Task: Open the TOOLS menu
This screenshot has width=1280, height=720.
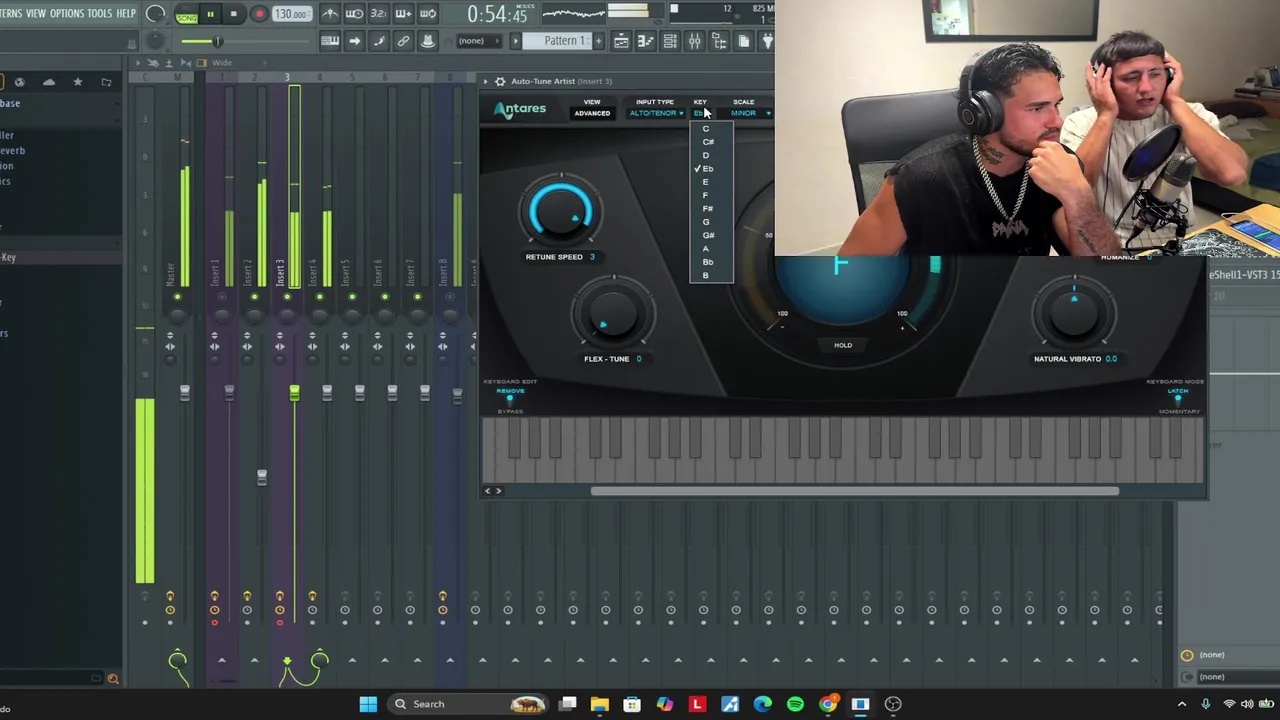Action: (100, 13)
